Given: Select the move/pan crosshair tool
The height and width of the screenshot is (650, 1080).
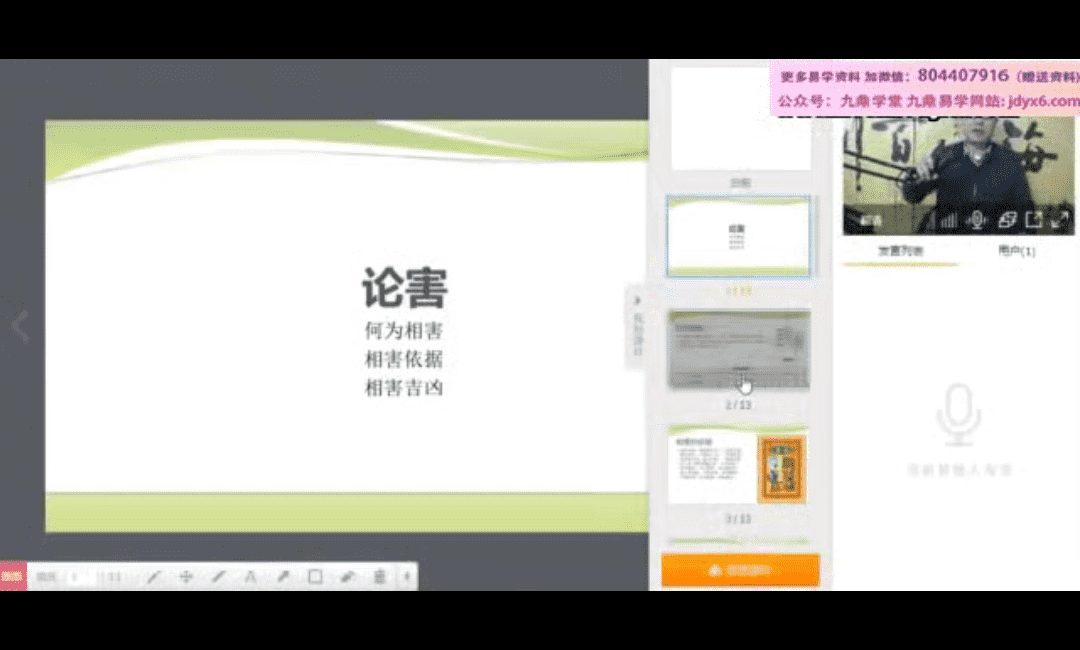Looking at the screenshot, I should click(x=186, y=577).
